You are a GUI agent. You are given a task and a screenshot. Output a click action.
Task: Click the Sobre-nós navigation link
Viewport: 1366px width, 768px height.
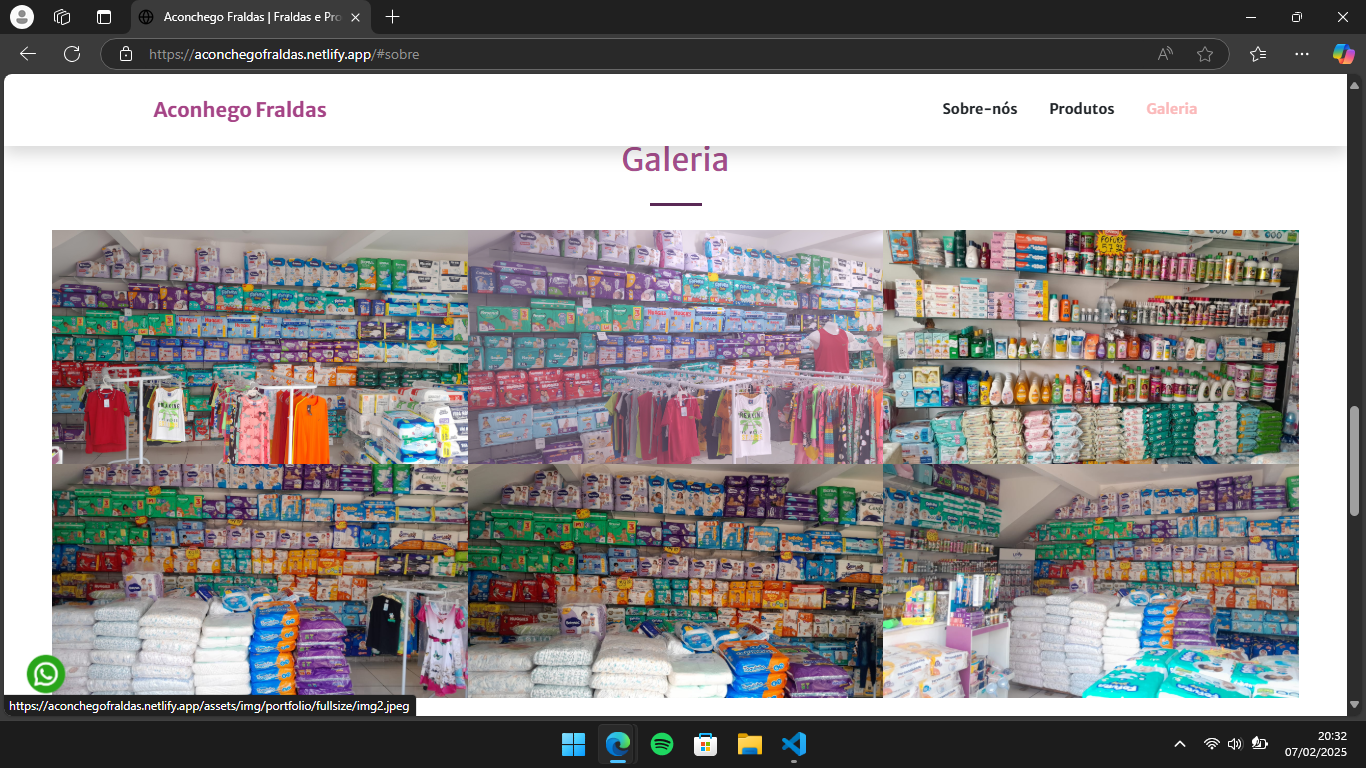point(979,109)
